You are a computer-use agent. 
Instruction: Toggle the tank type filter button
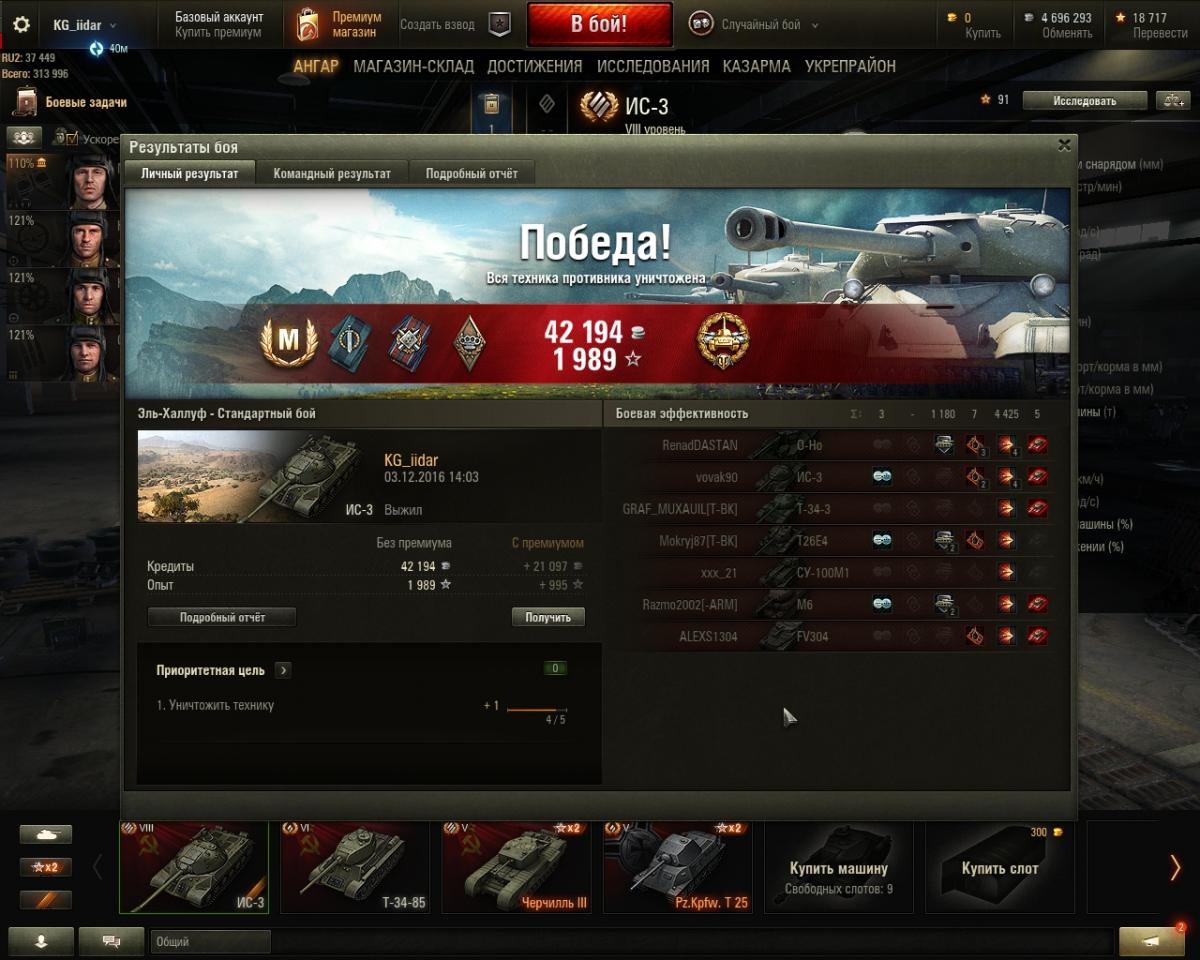pyautogui.click(x=46, y=834)
